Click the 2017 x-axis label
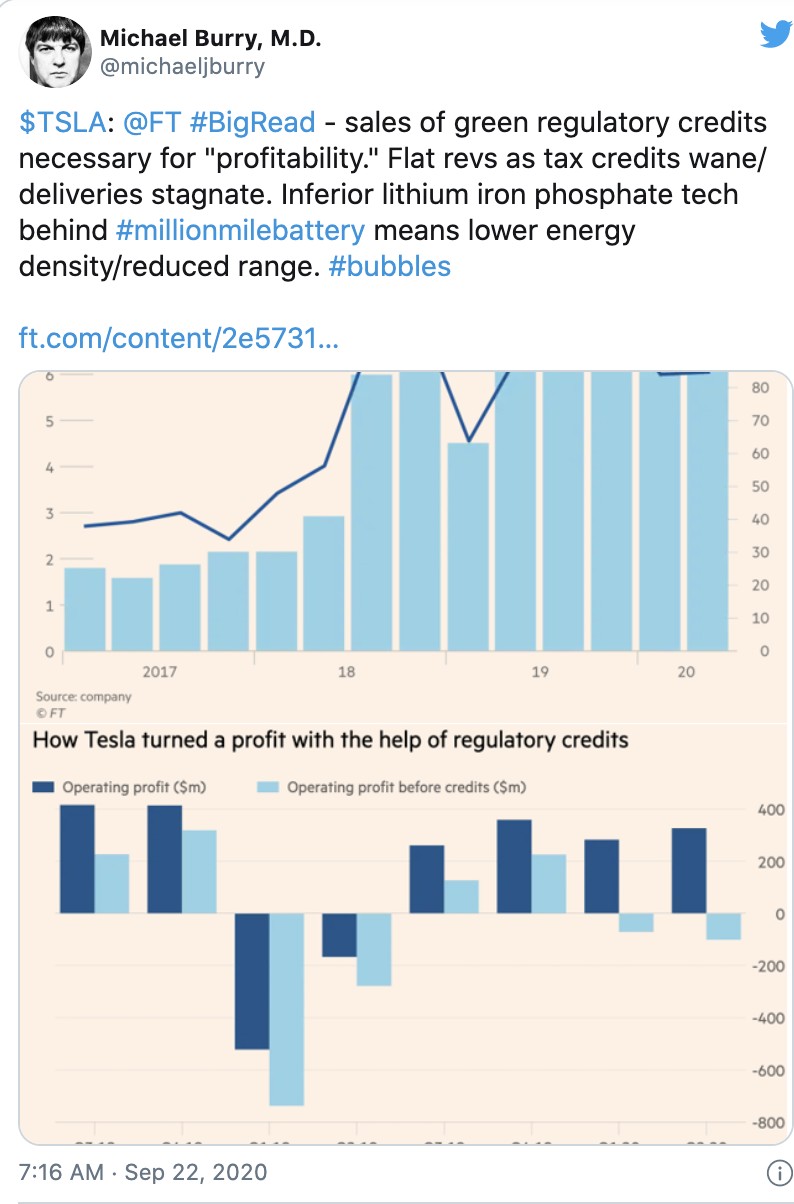The height and width of the screenshot is (1204, 794). coord(159,673)
